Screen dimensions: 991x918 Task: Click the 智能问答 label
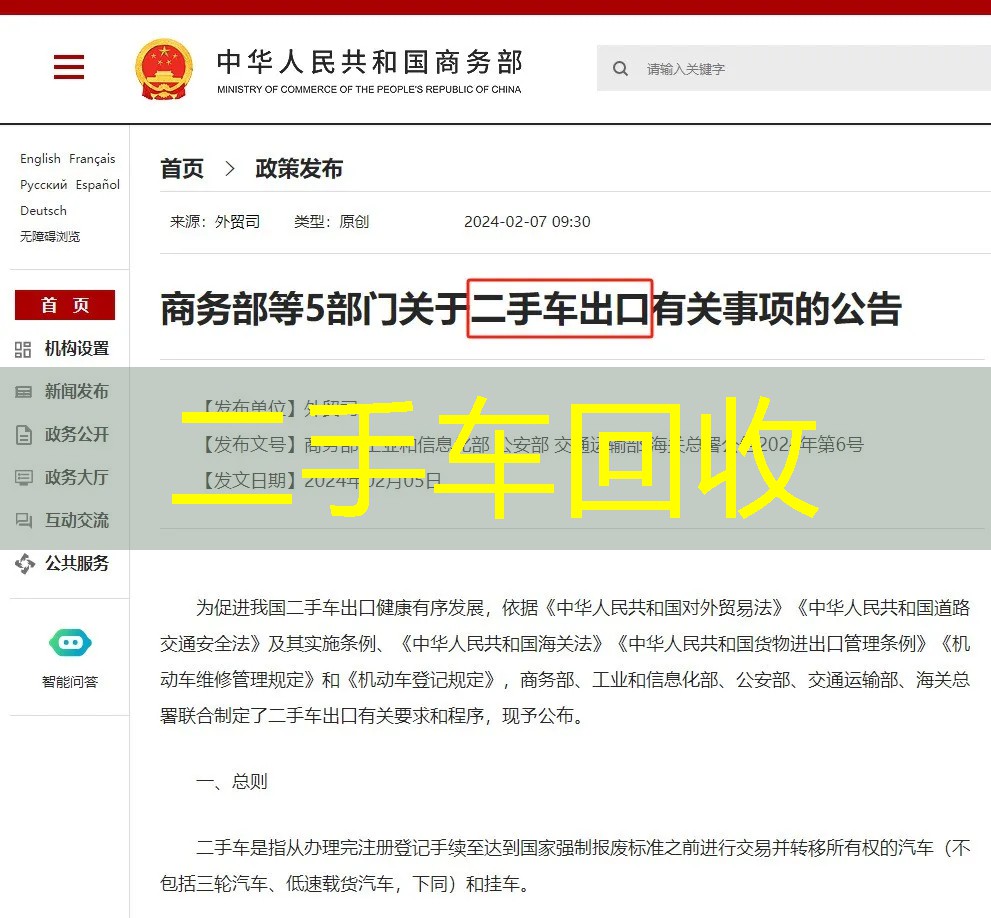coord(70,682)
